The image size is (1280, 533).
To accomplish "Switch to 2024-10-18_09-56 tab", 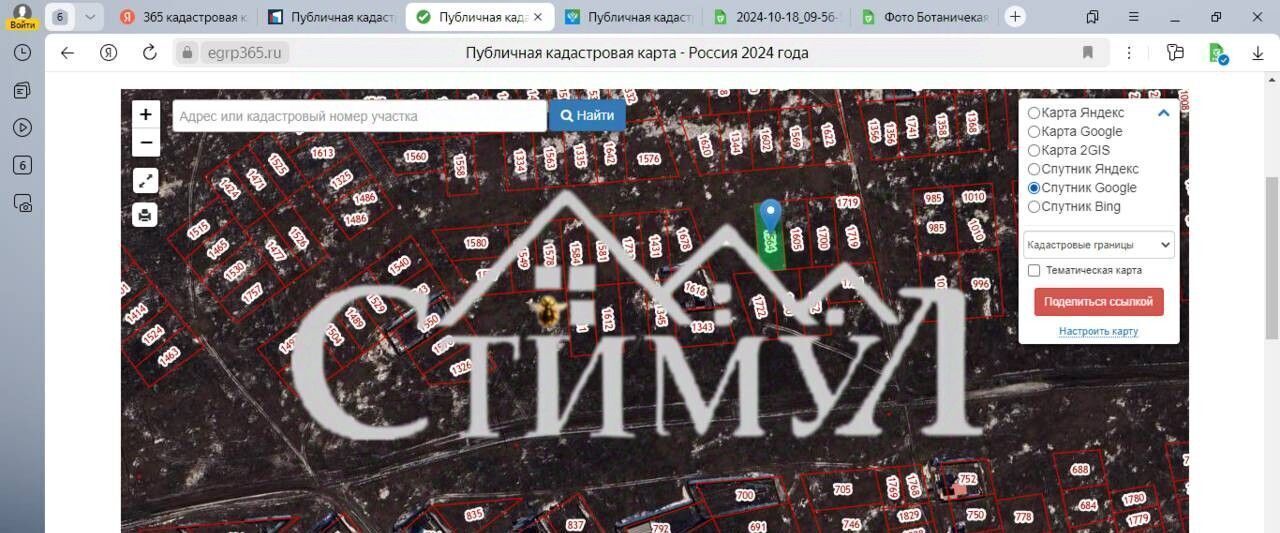I will click(x=777, y=17).
